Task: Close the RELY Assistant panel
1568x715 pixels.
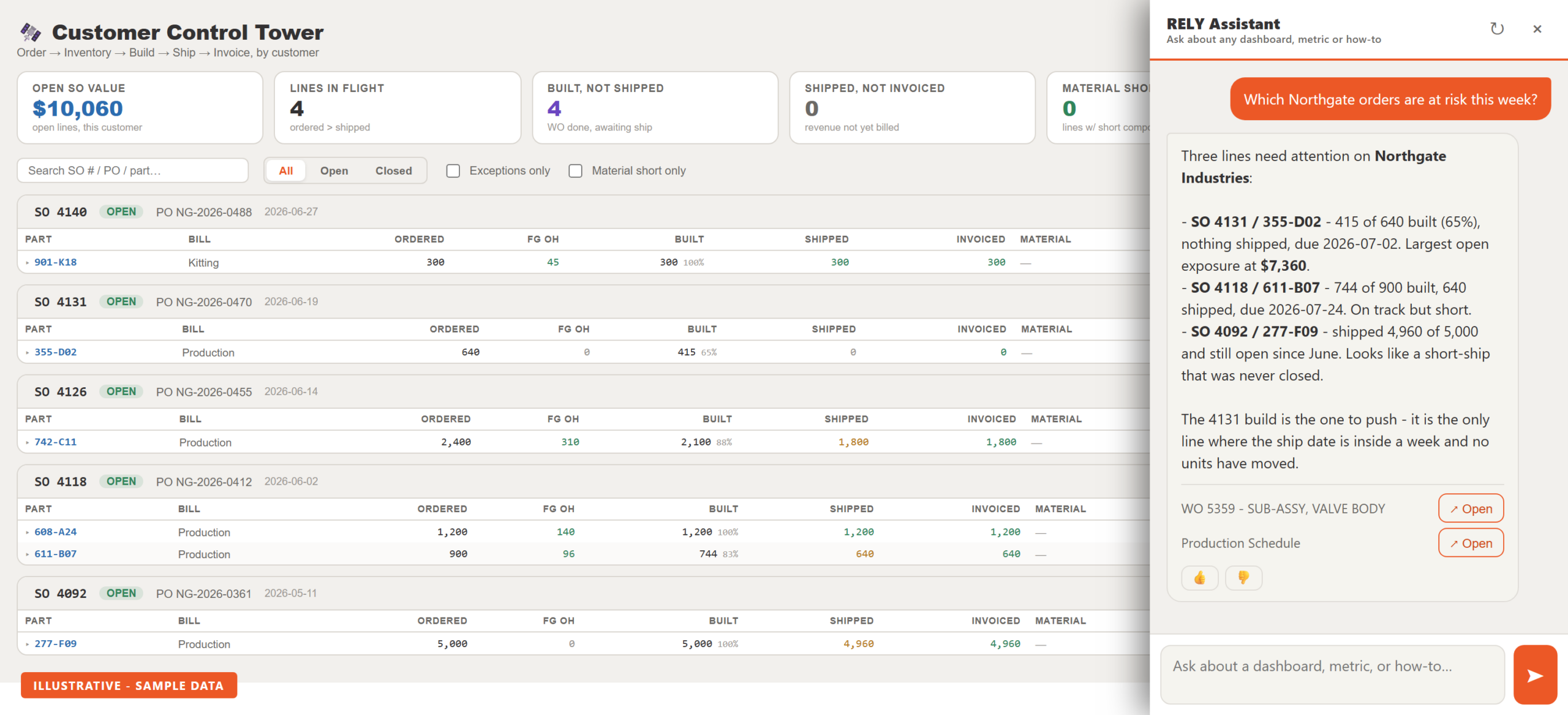Action: (1537, 29)
